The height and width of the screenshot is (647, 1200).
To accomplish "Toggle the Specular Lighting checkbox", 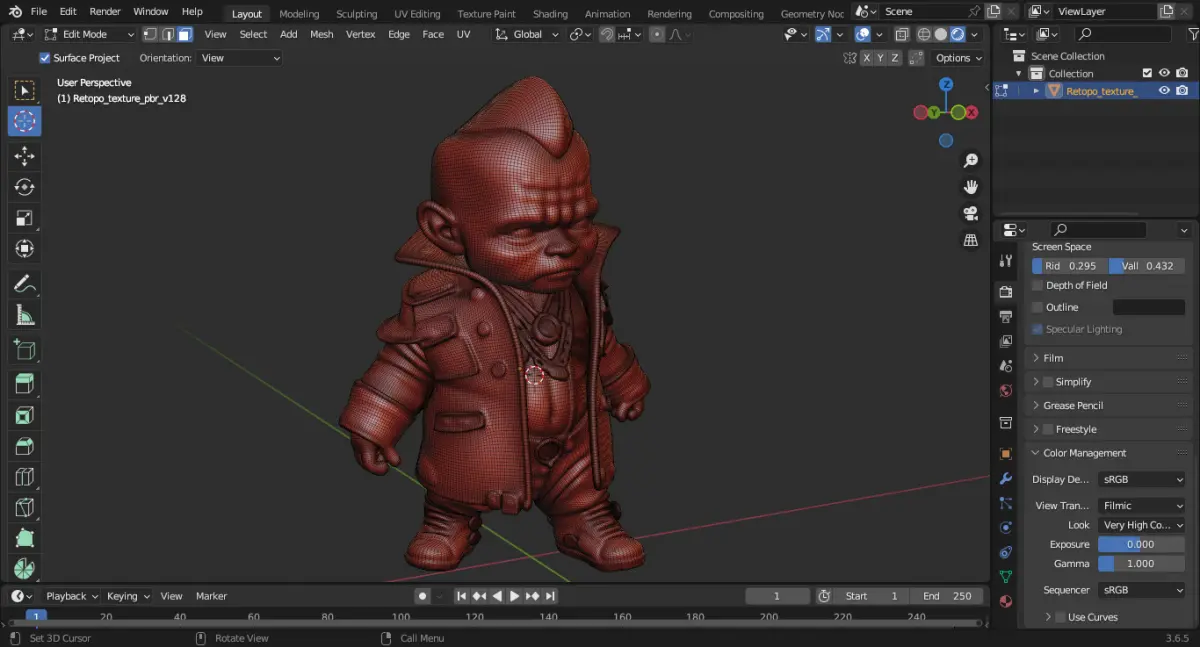I will tap(1037, 329).
